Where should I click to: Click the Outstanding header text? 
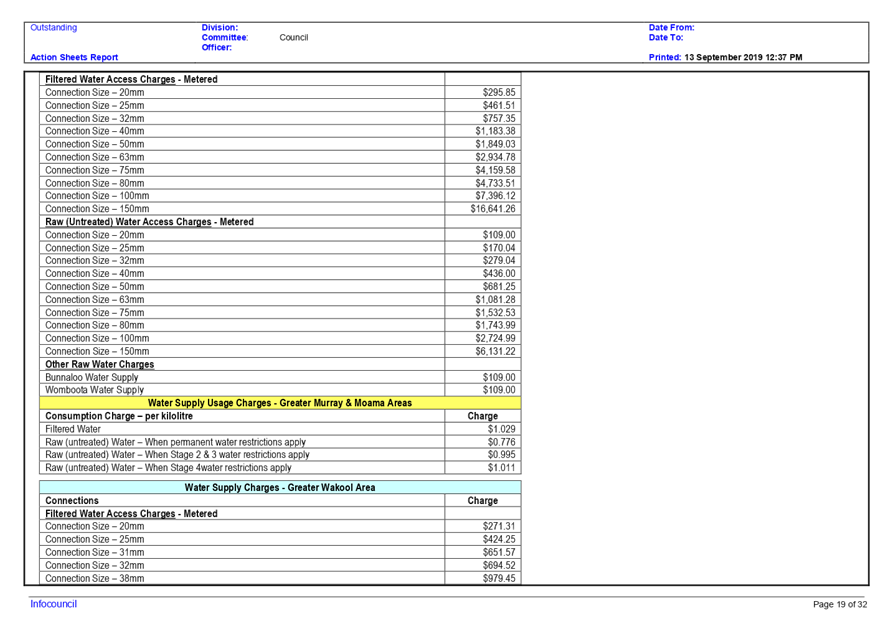click(54, 27)
